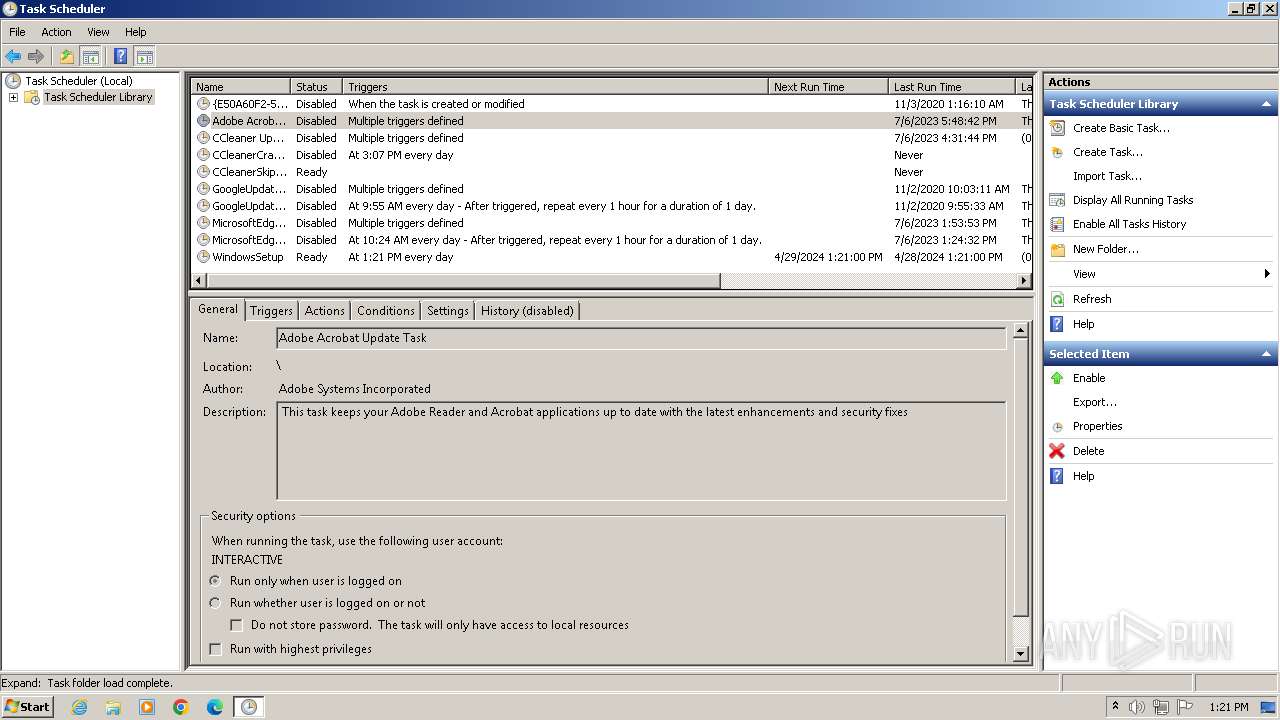Viewport: 1280px width, 720px height.
Task: Click the New Folder icon
Action: 1057,249
